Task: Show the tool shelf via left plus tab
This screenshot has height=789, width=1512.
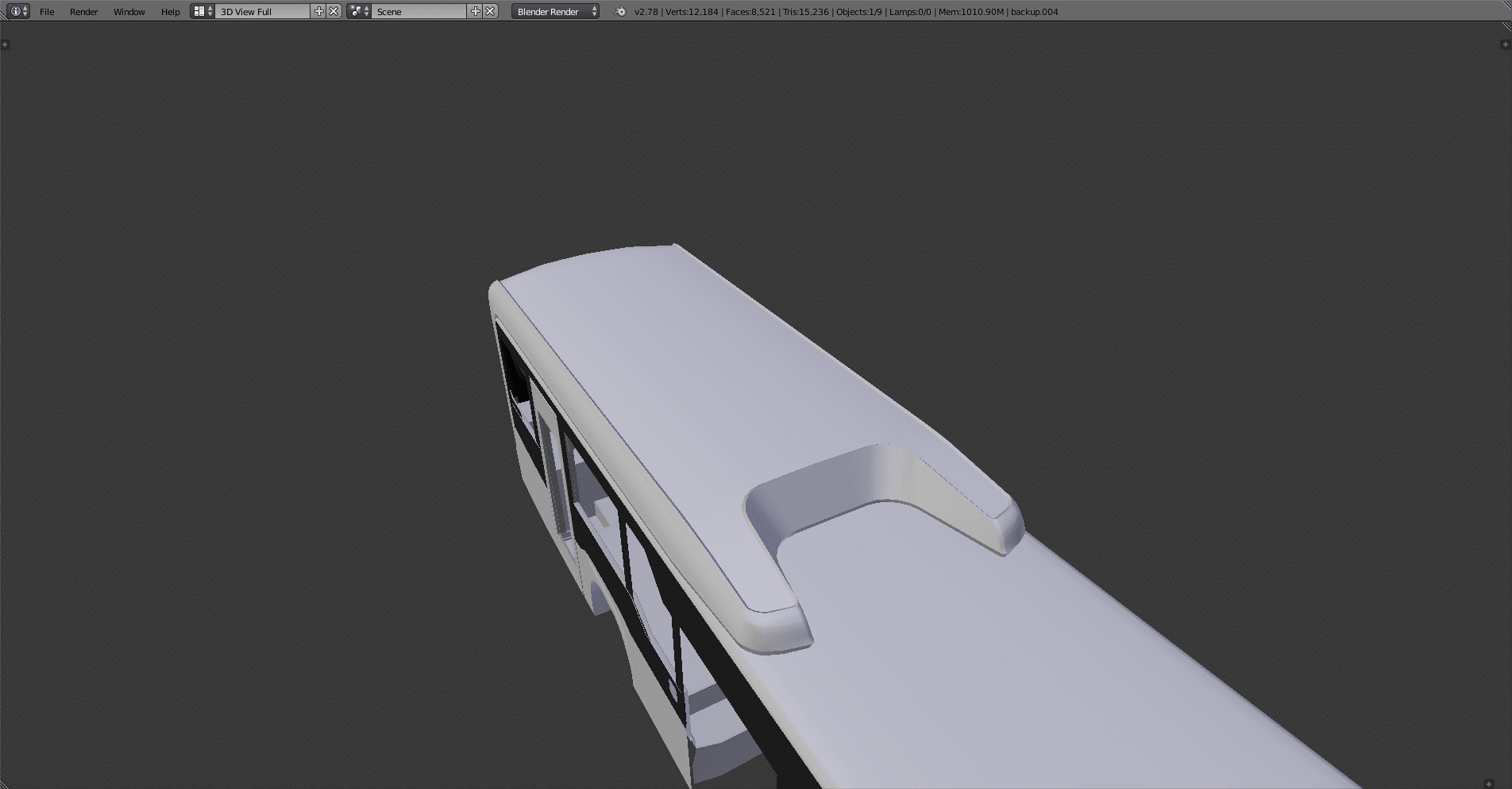Action: 6,44
